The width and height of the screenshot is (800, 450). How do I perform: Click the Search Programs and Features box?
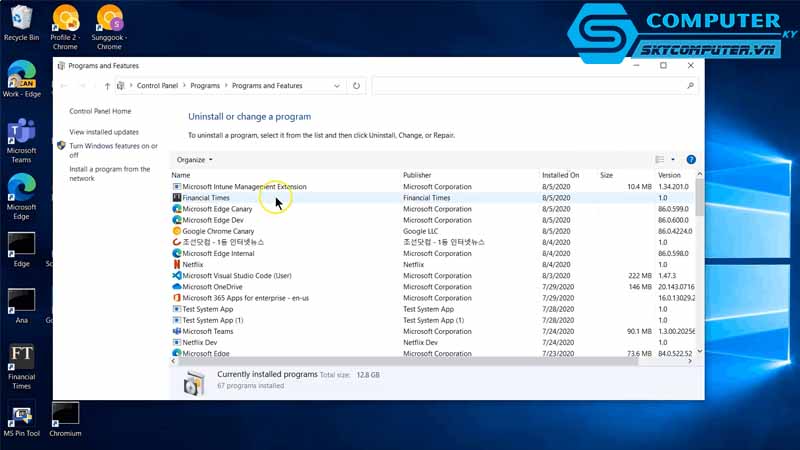tap(530, 86)
